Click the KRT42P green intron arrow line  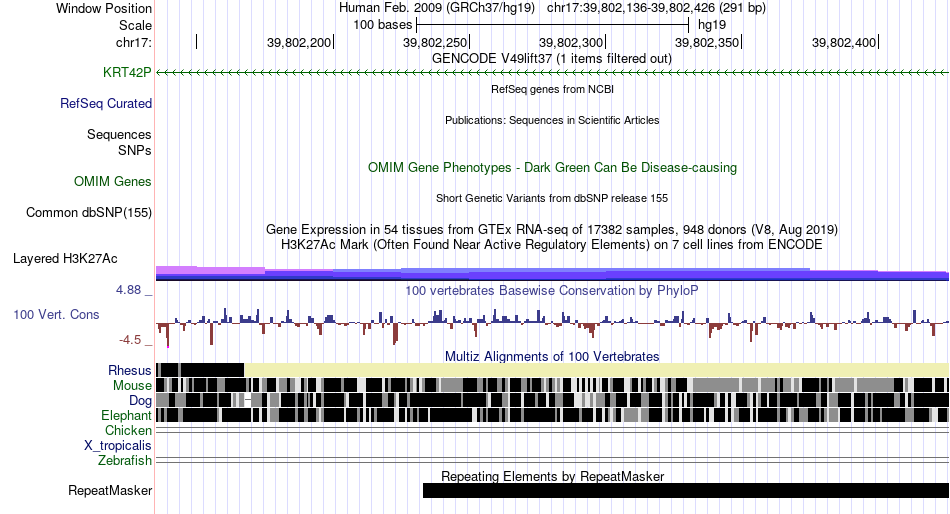[552, 73]
